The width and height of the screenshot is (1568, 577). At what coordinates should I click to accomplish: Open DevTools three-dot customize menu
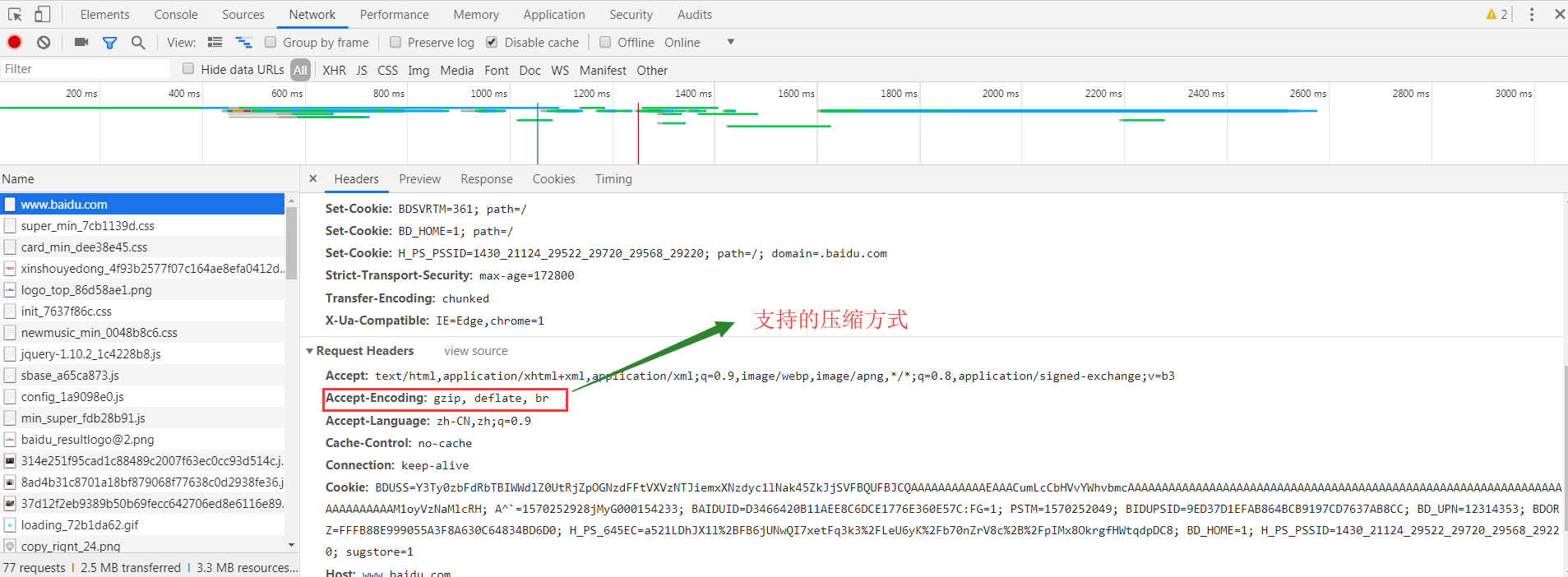click(1531, 14)
